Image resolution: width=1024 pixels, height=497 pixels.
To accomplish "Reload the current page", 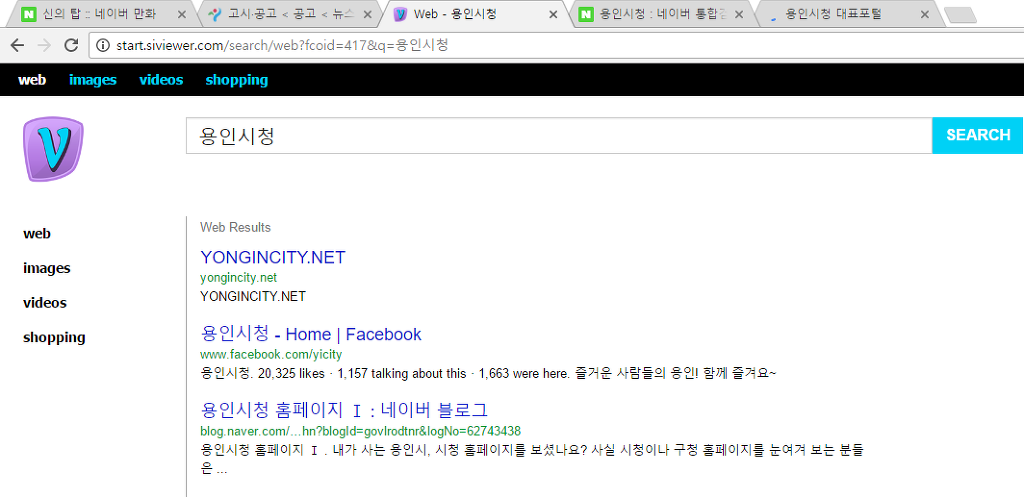I will 72,45.
